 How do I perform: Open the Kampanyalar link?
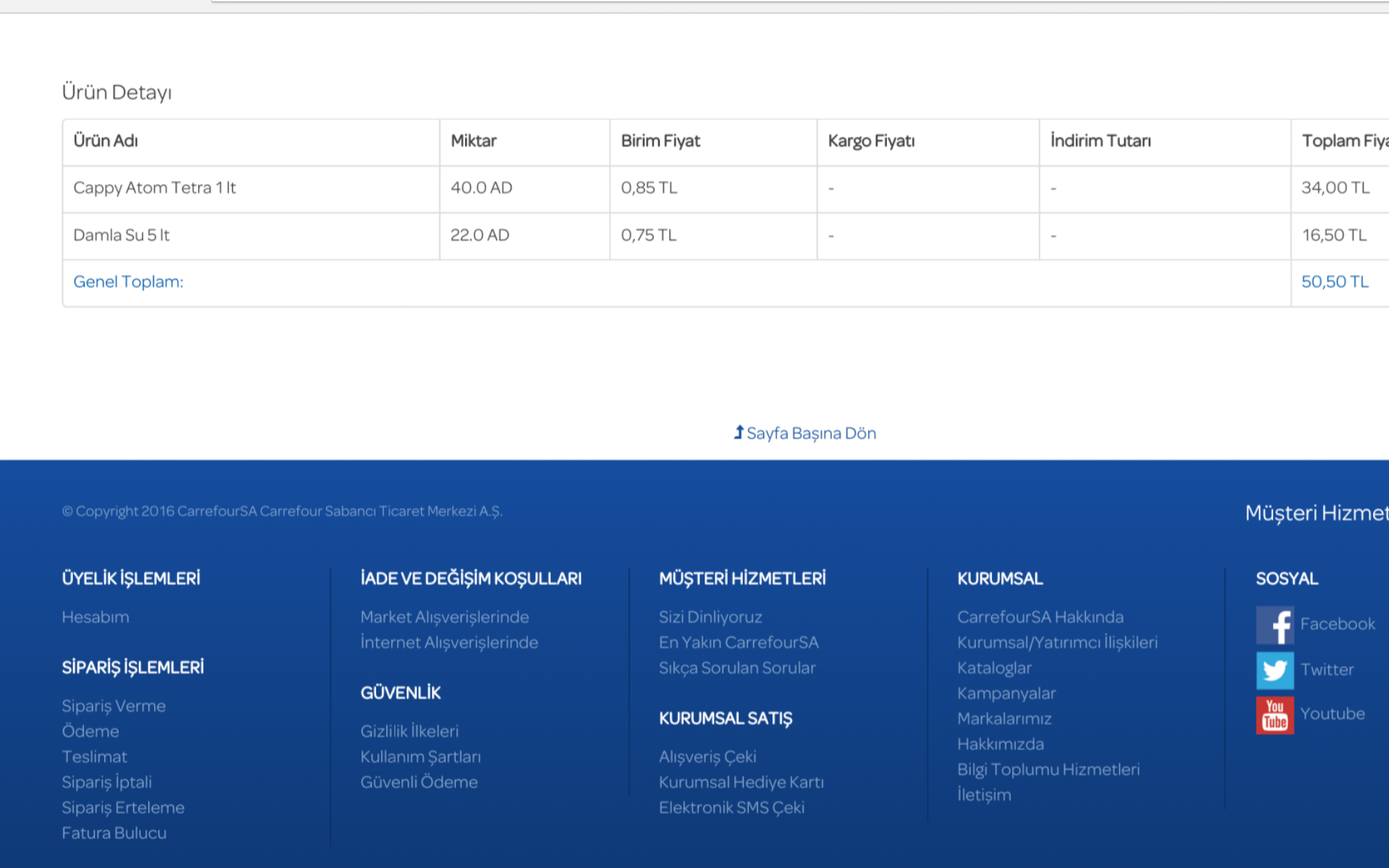coord(1006,693)
